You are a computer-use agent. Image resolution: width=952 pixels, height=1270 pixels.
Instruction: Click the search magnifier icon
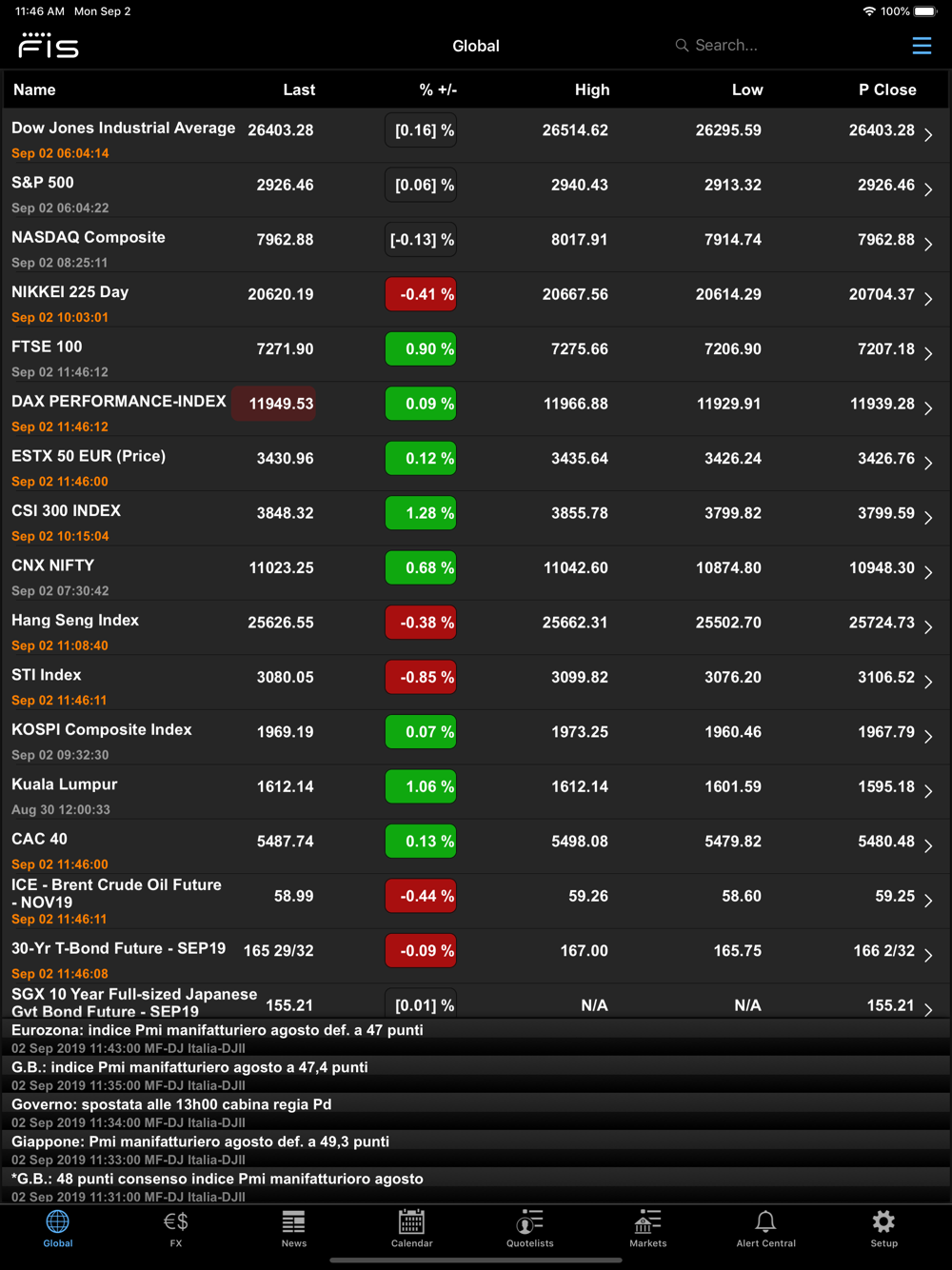click(x=682, y=46)
